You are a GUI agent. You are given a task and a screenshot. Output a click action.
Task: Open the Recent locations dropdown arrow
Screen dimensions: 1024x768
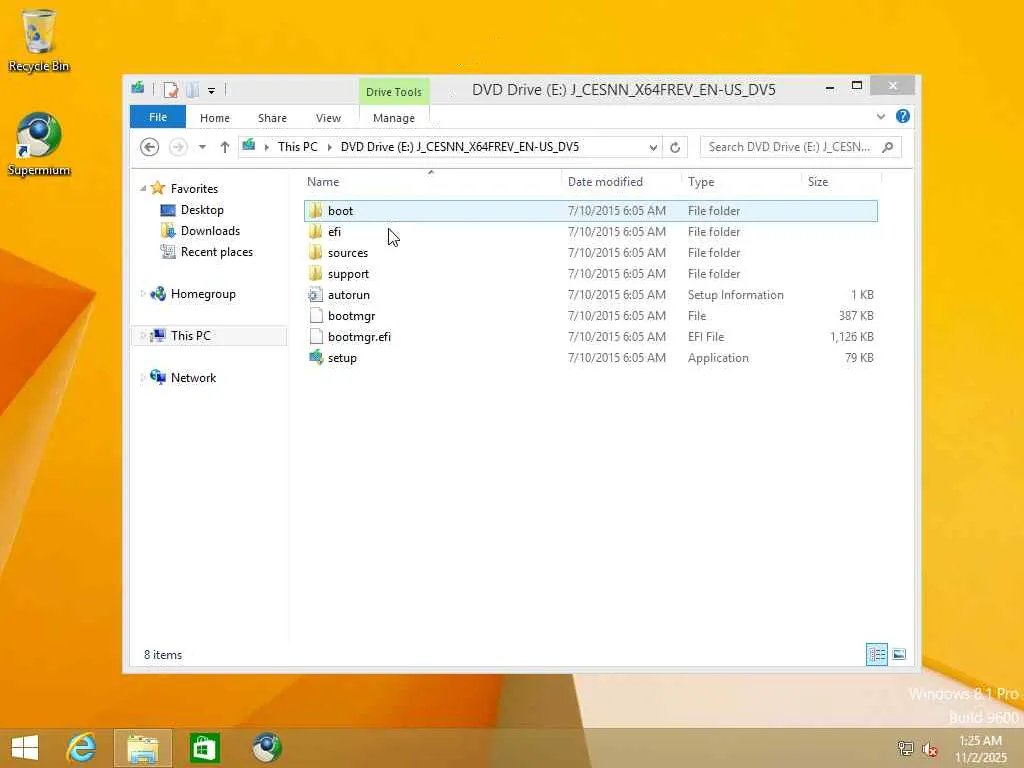pyautogui.click(x=202, y=147)
